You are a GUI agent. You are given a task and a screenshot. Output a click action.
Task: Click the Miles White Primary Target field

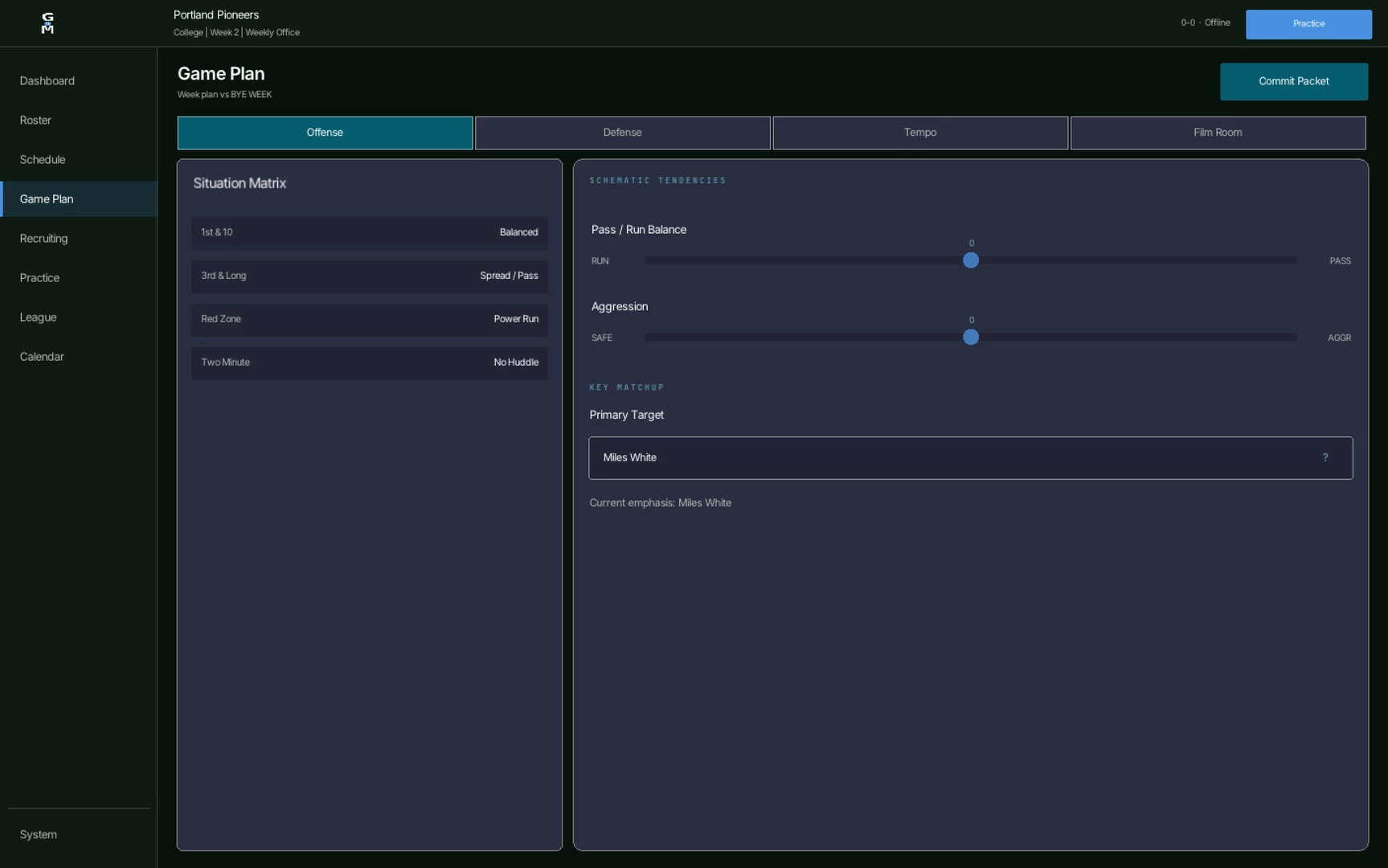[971, 458]
